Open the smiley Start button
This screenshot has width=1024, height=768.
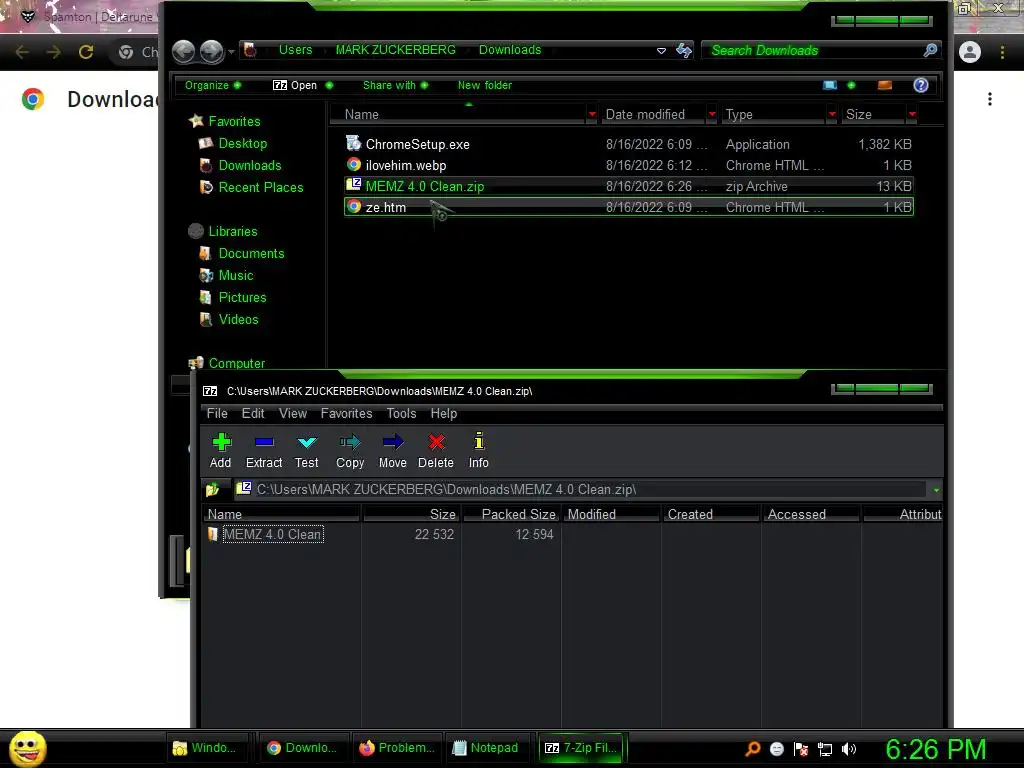[27, 748]
